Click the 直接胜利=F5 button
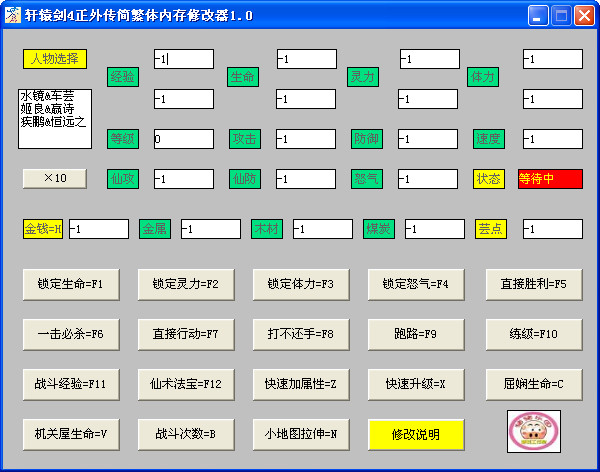This screenshot has width=600, height=472. tap(534, 284)
